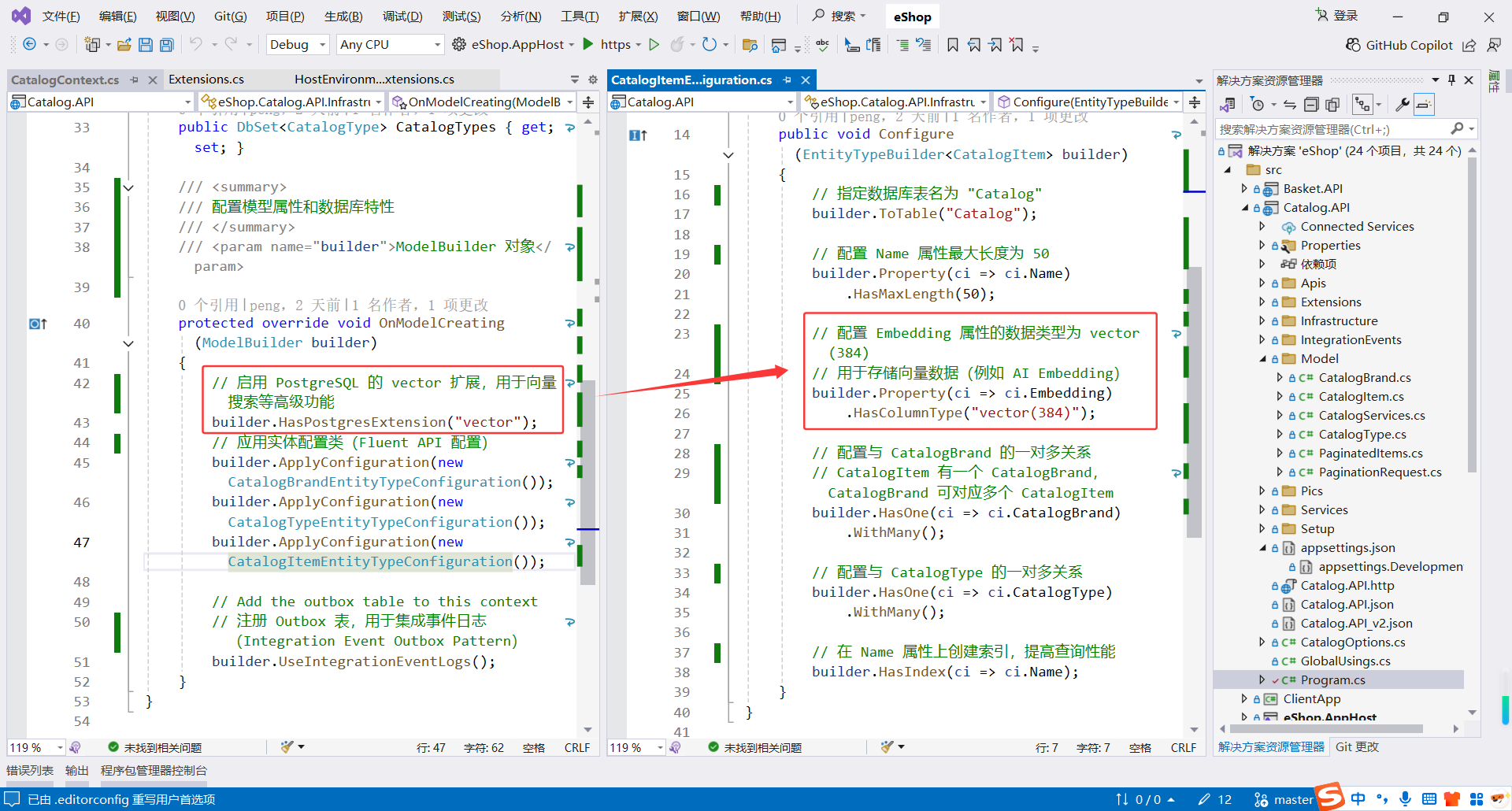Toggle pin on CatalogContext.cs tab

point(135,80)
